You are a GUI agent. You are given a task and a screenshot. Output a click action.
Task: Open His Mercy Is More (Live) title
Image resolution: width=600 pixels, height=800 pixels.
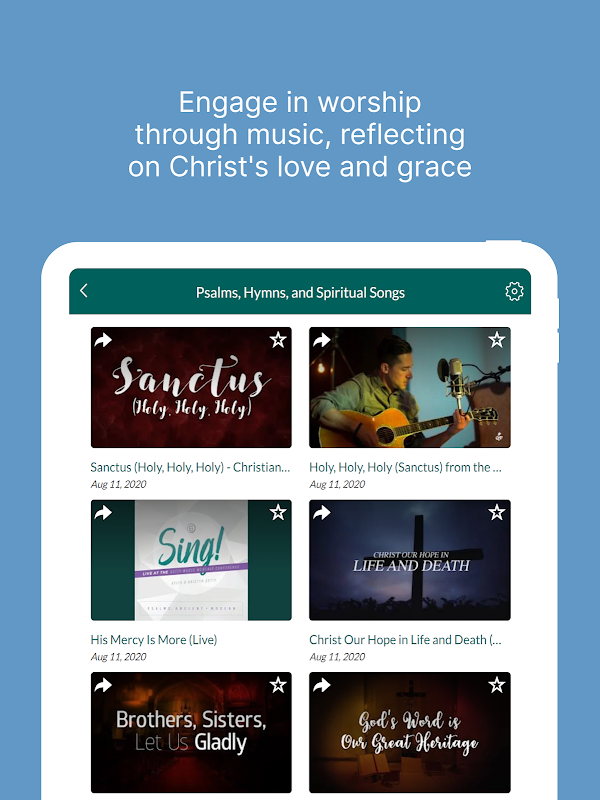tap(154, 640)
